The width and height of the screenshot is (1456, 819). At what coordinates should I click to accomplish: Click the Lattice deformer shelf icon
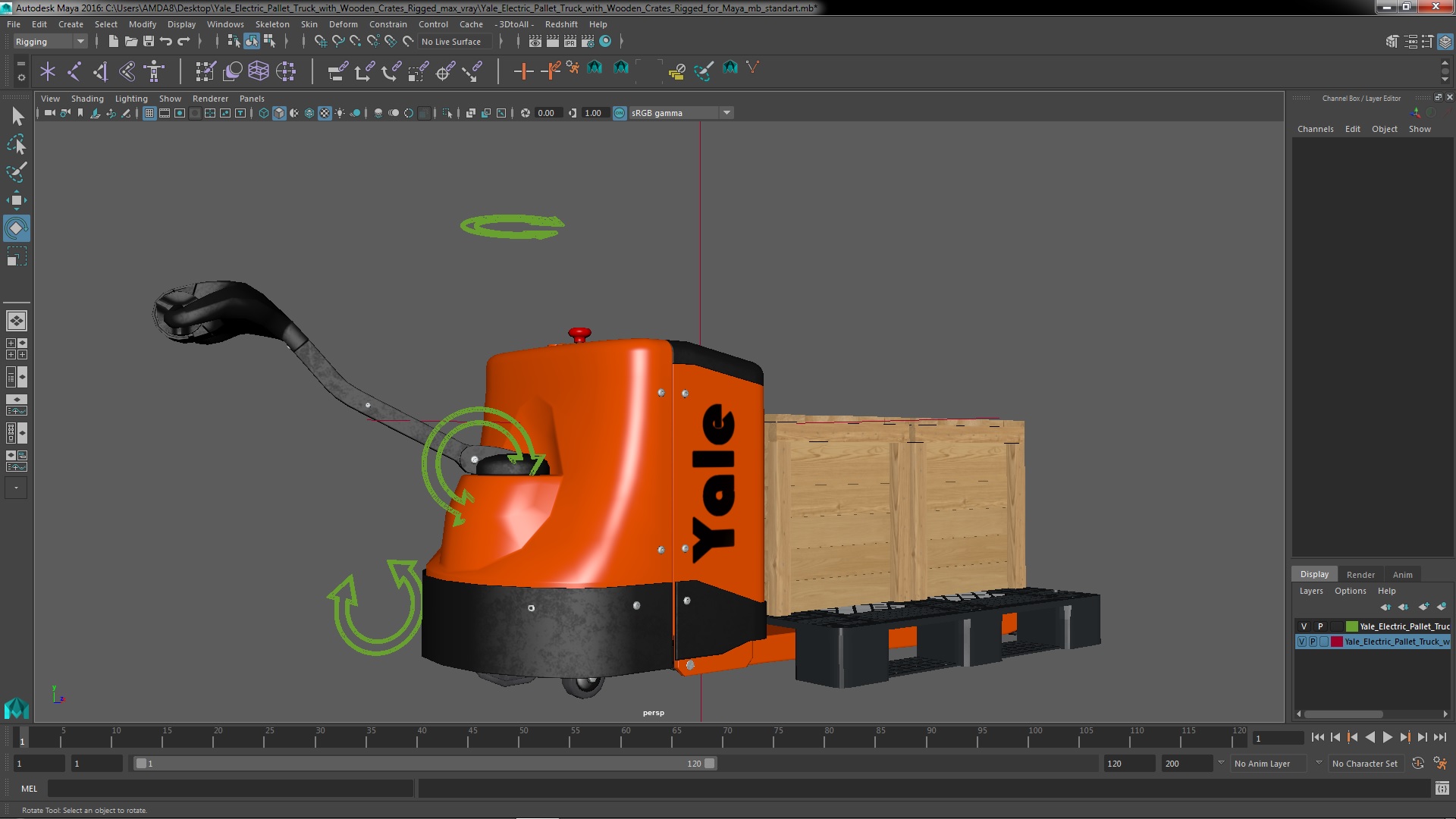[x=259, y=71]
